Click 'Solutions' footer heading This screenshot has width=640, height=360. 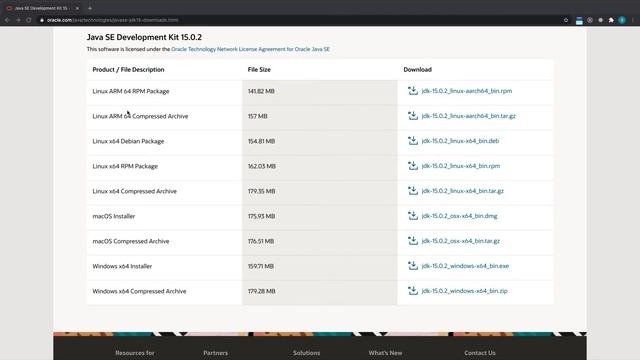(x=307, y=353)
